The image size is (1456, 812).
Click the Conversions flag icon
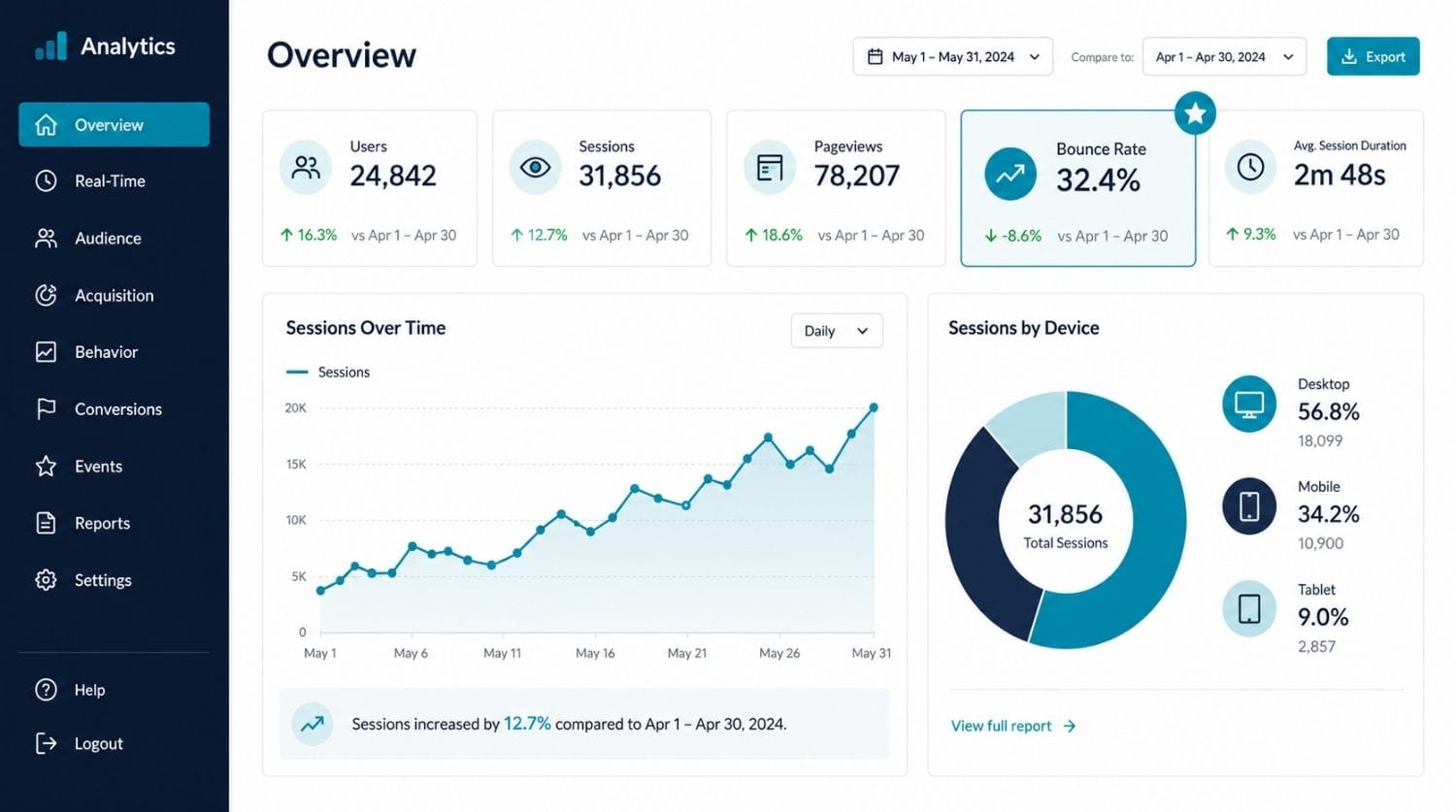click(x=46, y=408)
